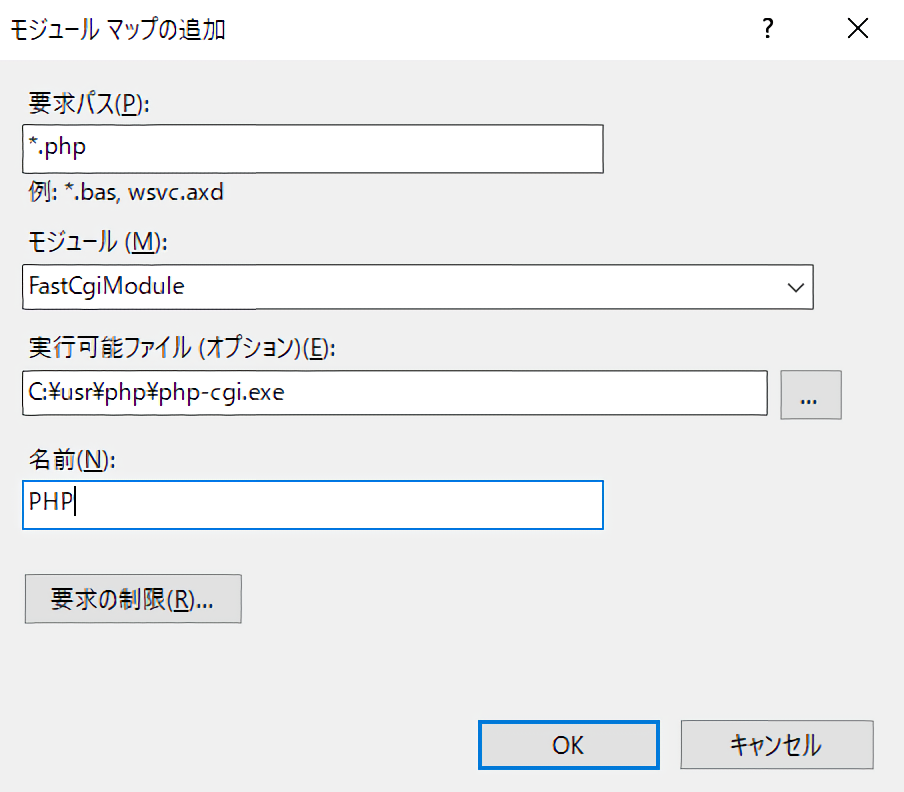Click the モジュール マップの追加 title text
The height and width of the screenshot is (792, 904).
click(x=118, y=30)
